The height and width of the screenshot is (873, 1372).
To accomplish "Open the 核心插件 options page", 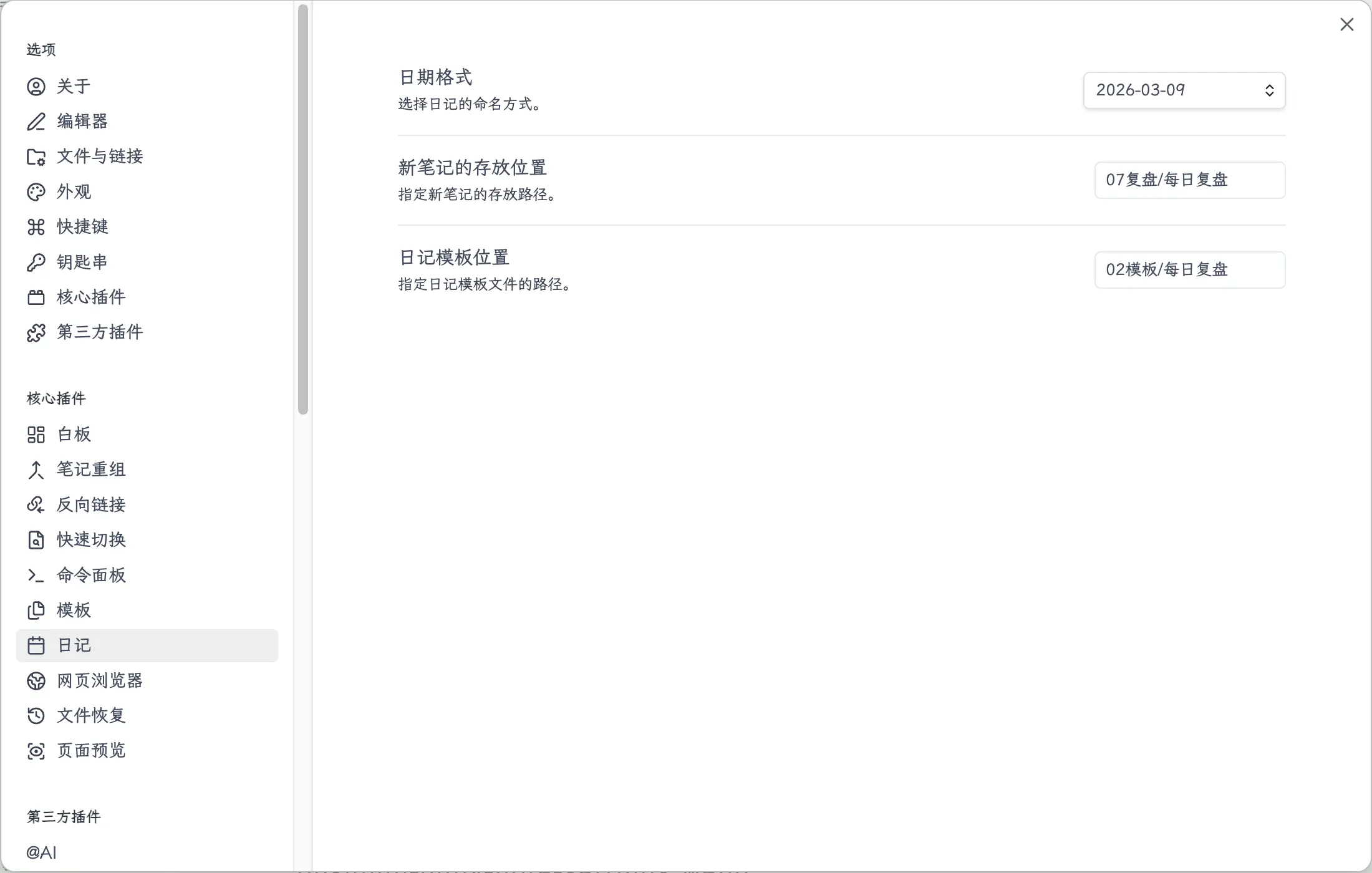I will tap(91, 297).
